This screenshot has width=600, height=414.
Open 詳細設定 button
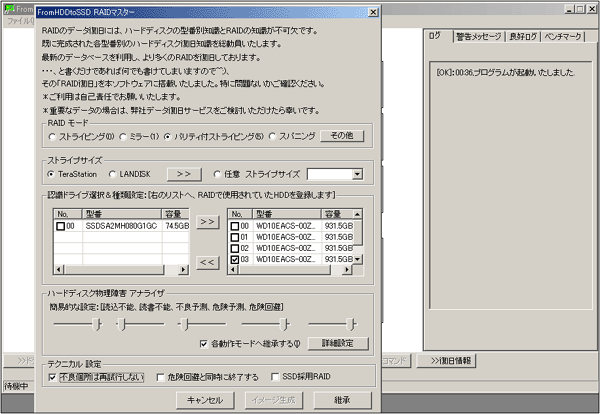click(x=338, y=343)
